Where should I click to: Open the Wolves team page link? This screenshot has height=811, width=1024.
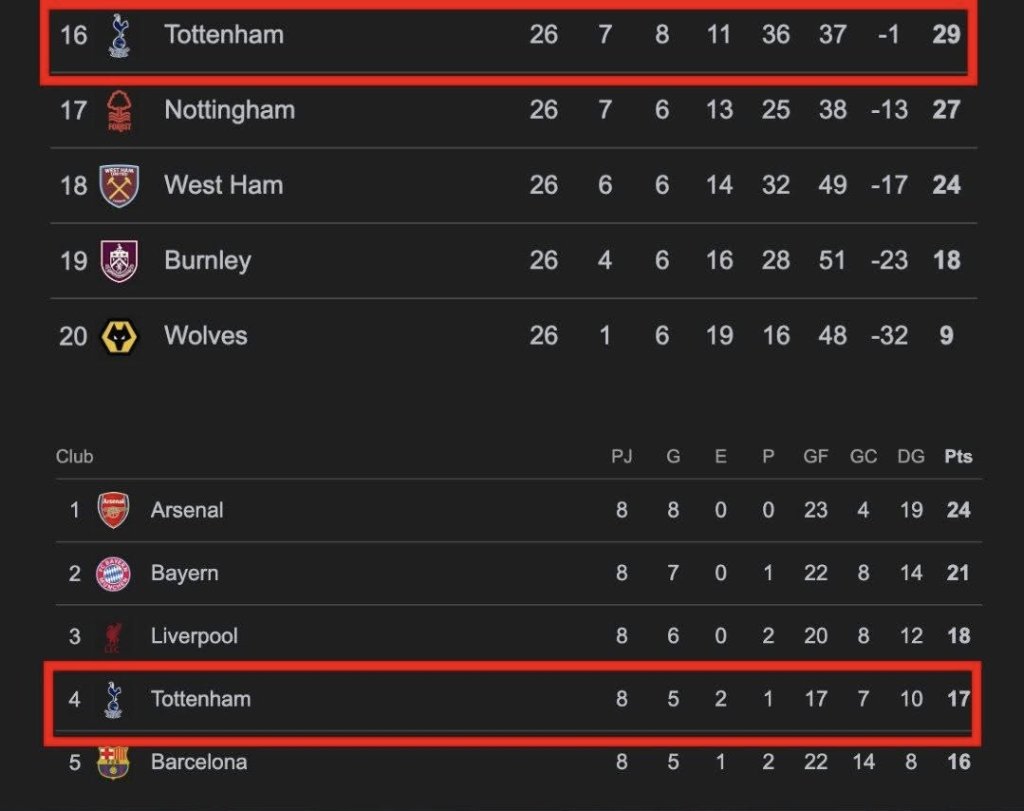205,336
